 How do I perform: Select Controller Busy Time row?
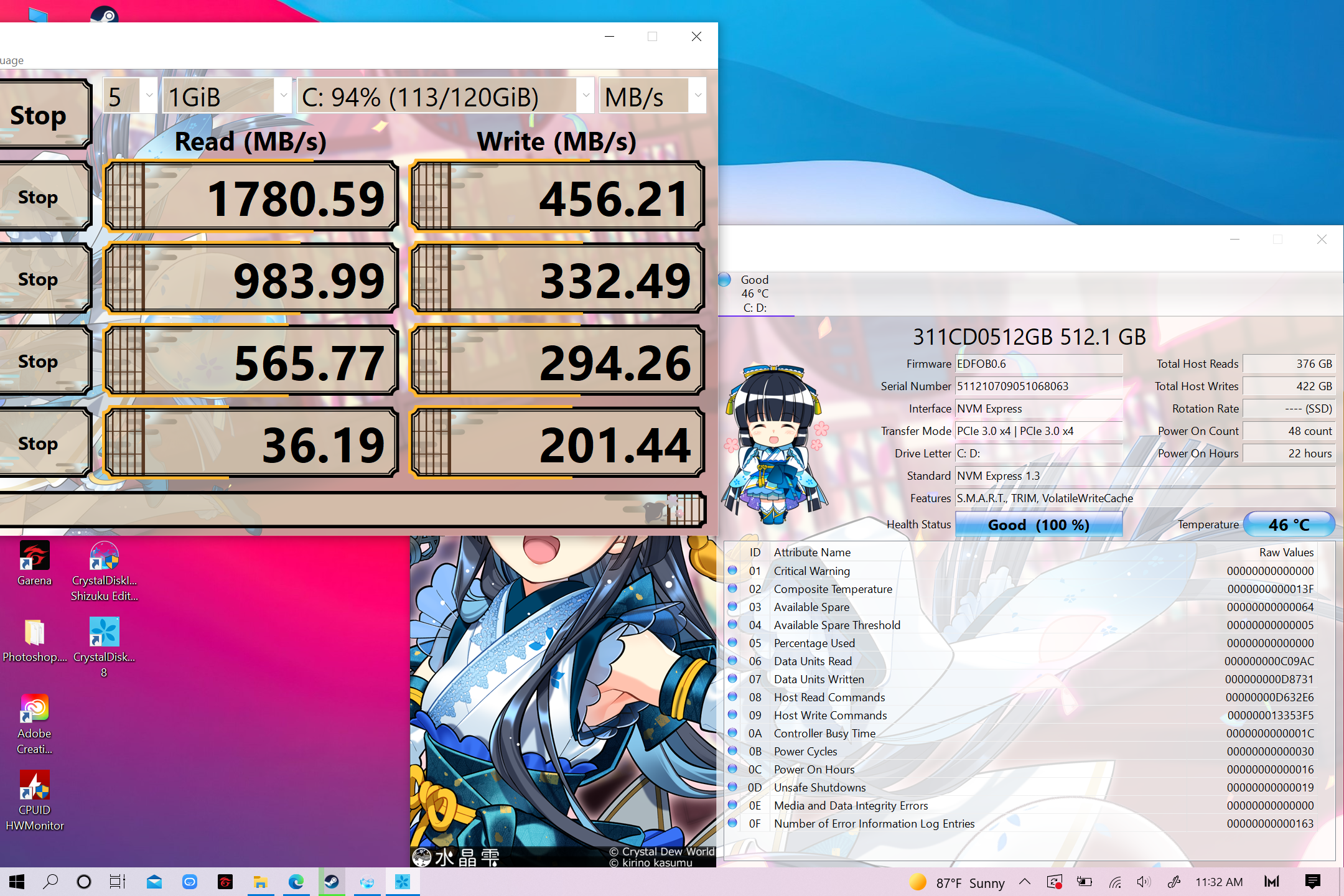click(x=1022, y=733)
